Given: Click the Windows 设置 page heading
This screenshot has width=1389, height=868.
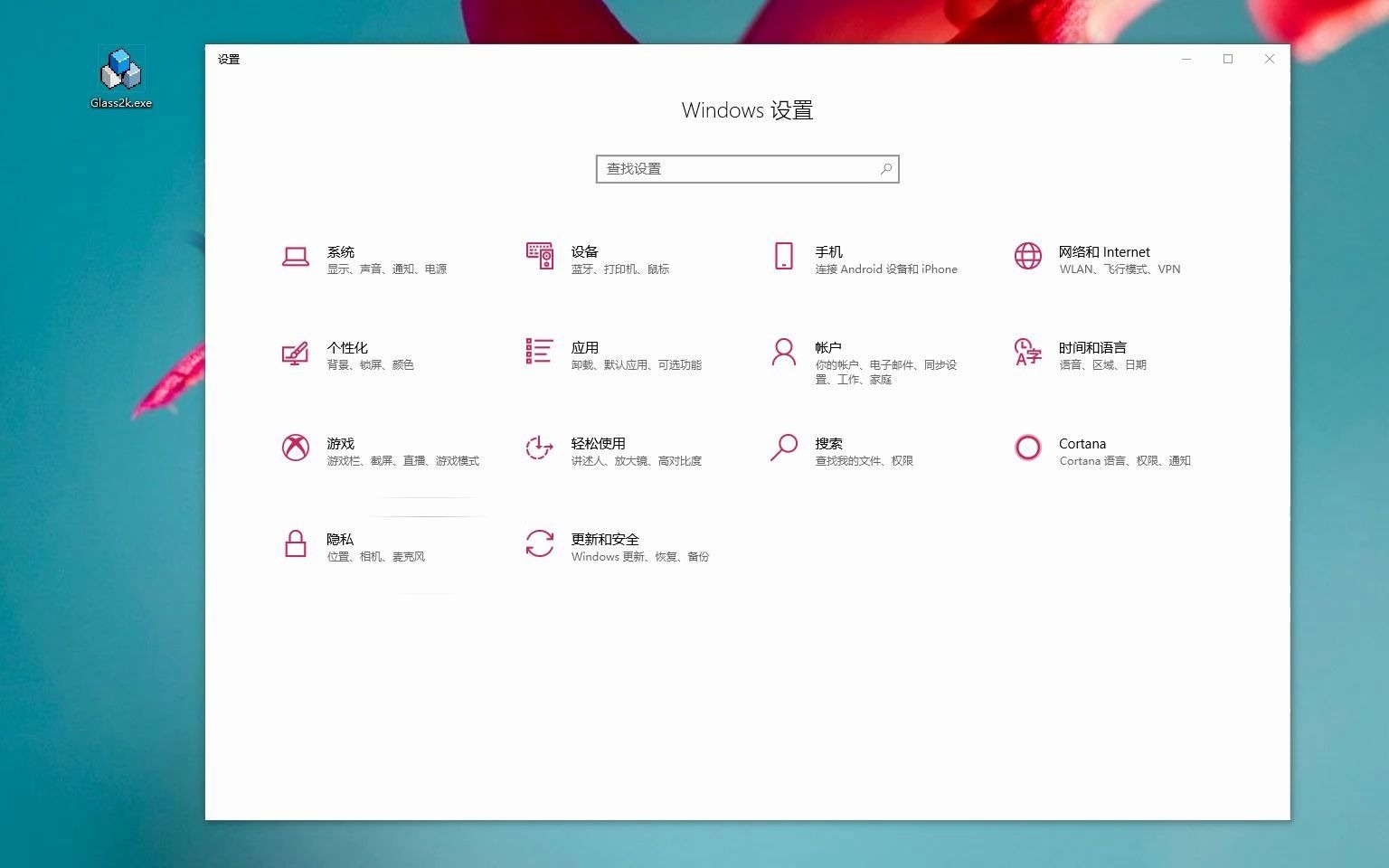Looking at the screenshot, I should [x=748, y=110].
